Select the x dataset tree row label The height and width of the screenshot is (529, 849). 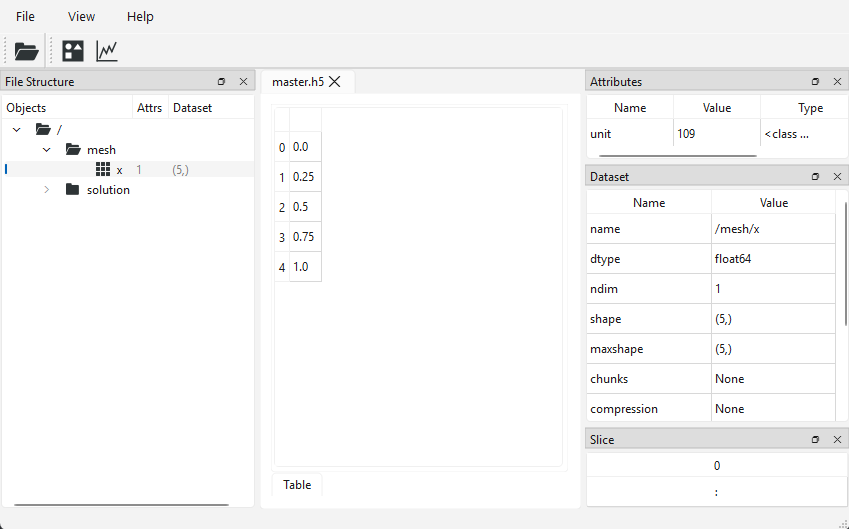[120, 170]
